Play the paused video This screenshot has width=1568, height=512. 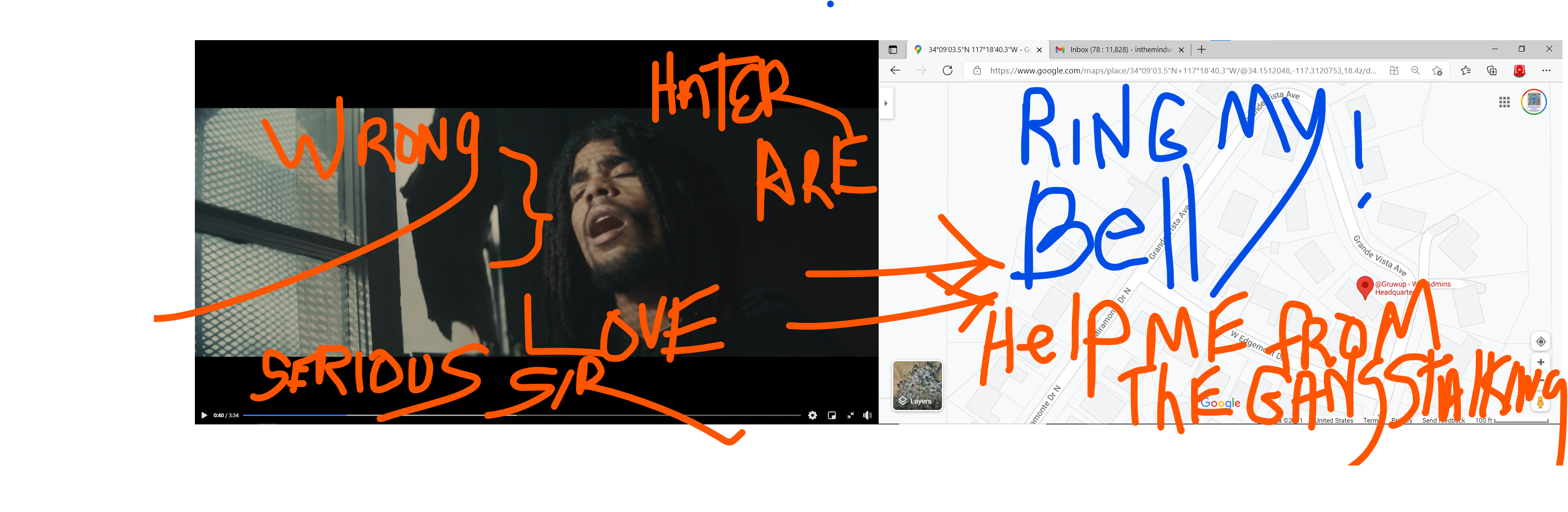(x=204, y=415)
